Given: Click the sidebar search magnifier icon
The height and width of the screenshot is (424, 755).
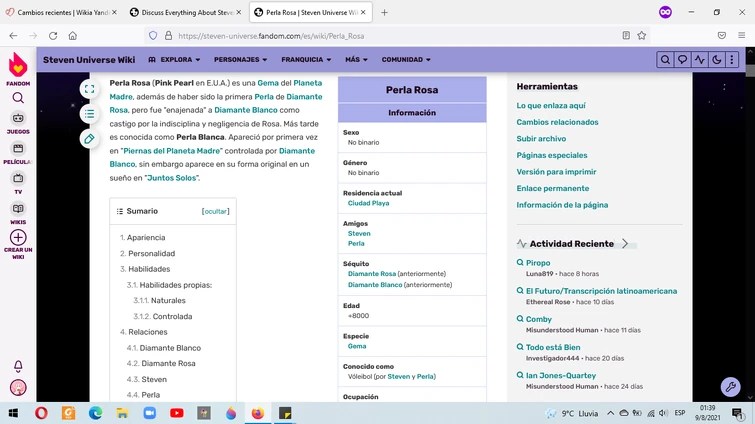Looking at the screenshot, I should (x=18, y=98).
